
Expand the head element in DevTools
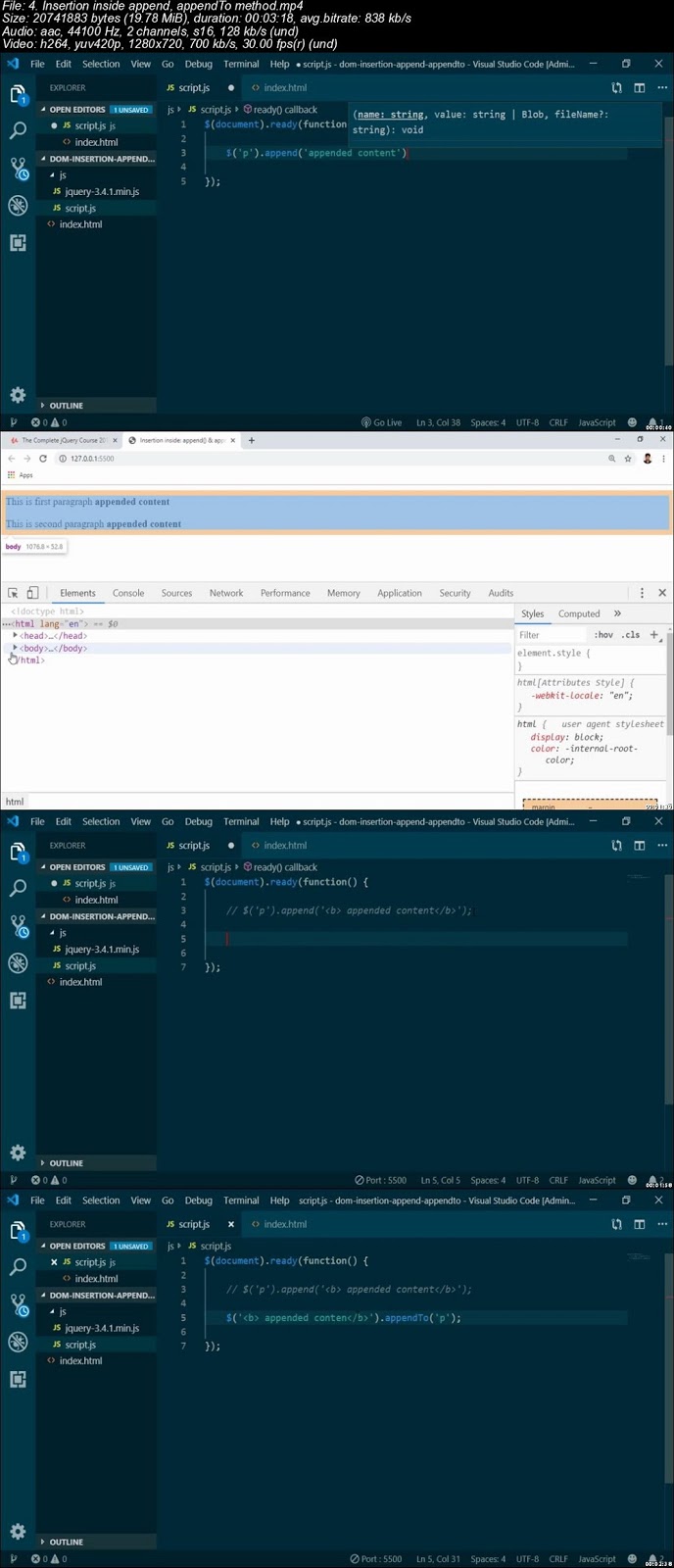click(x=16, y=636)
